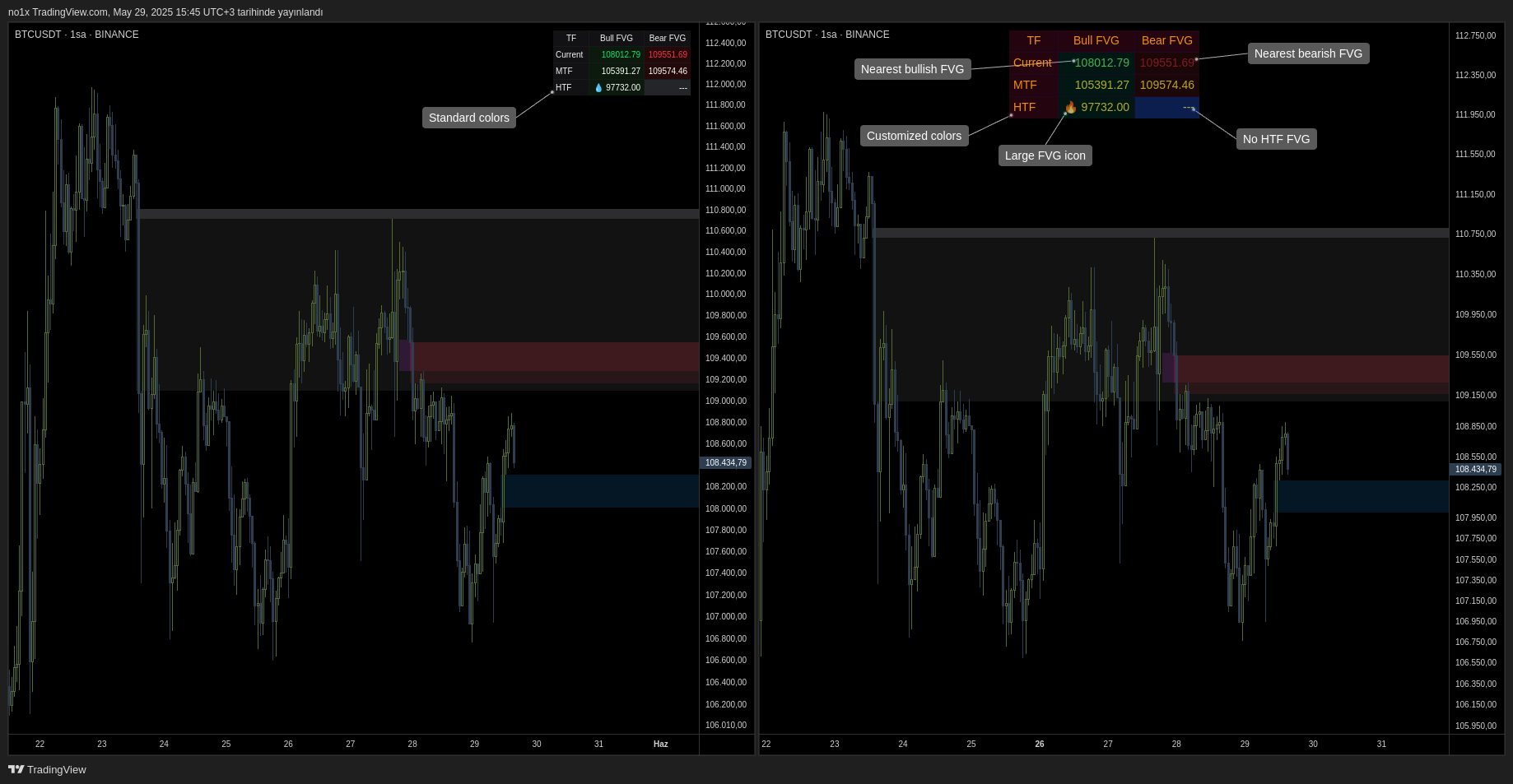The width and height of the screenshot is (1513, 784).
Task: Click the MTF row label in right table
Action: 1025,85
